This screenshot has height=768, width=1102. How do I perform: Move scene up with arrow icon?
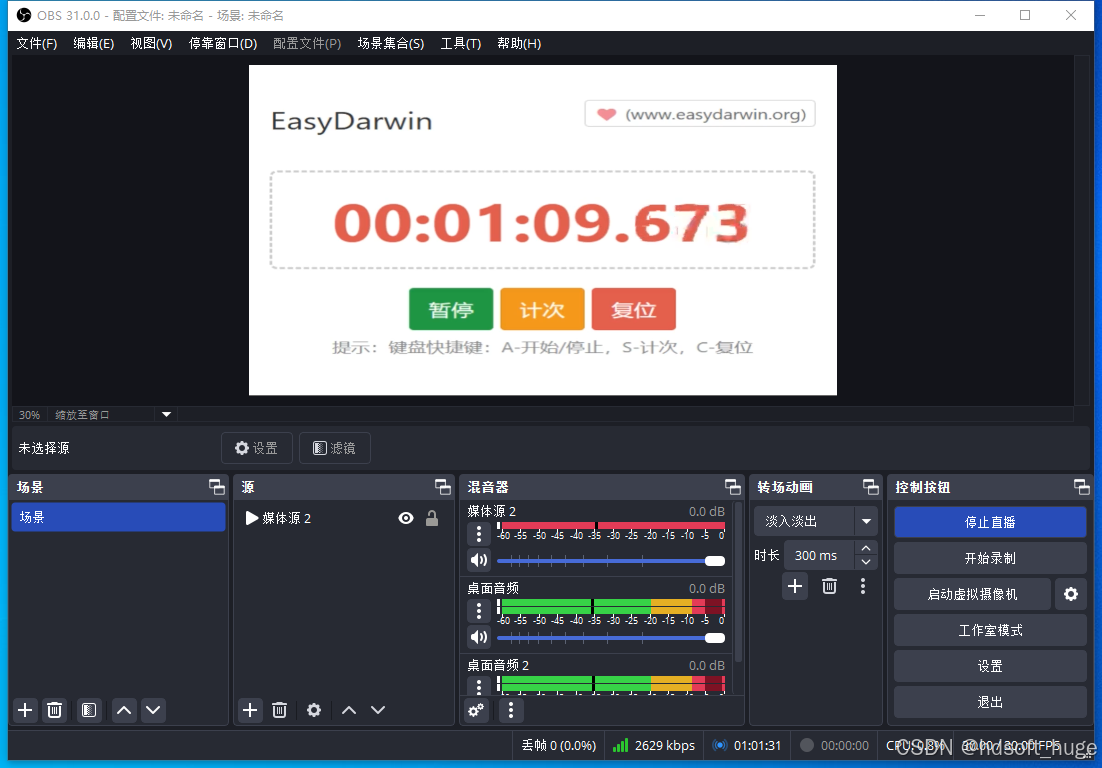click(124, 710)
